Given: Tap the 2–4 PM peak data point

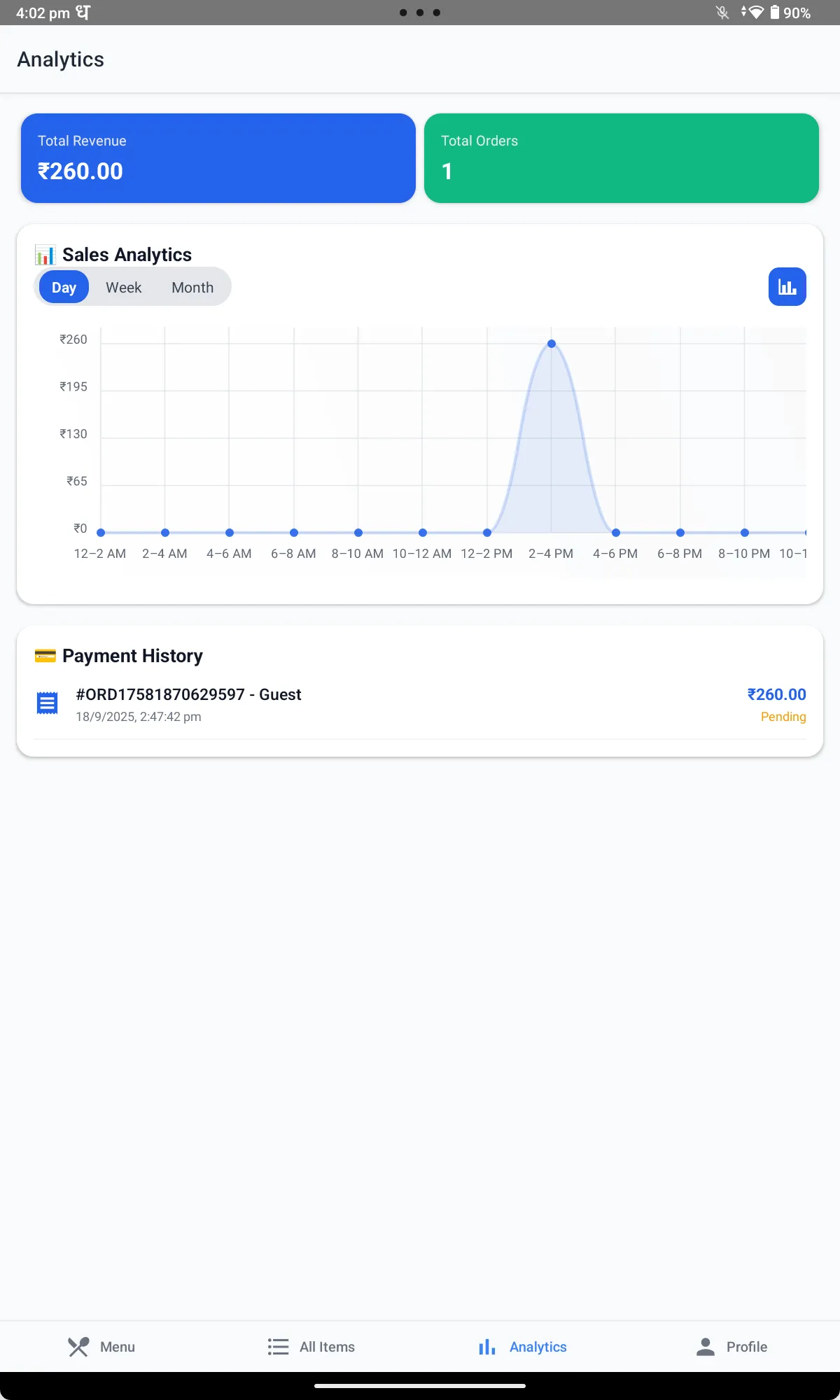Looking at the screenshot, I should (552, 344).
